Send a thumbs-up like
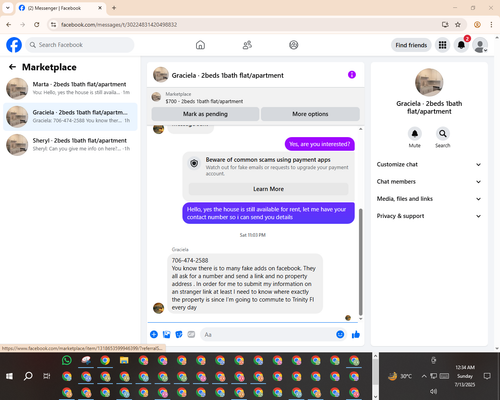 pyautogui.click(x=356, y=334)
